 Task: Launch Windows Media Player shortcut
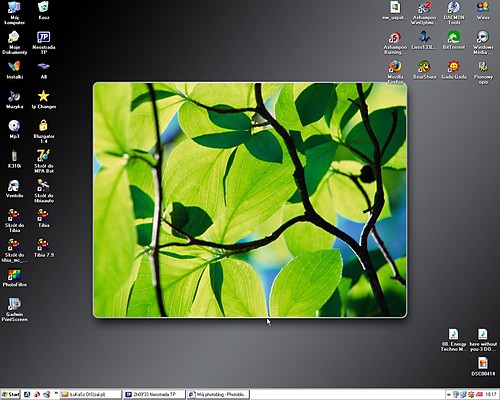pyautogui.click(x=483, y=43)
